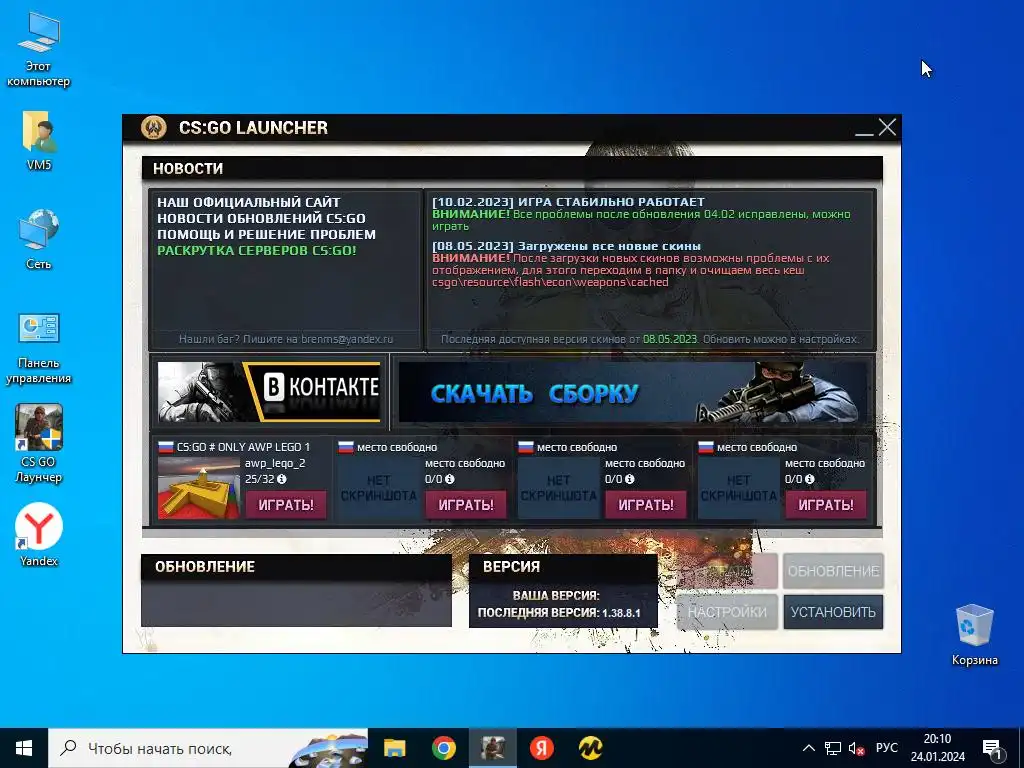Show info icon of fourth server slot

click(x=810, y=479)
